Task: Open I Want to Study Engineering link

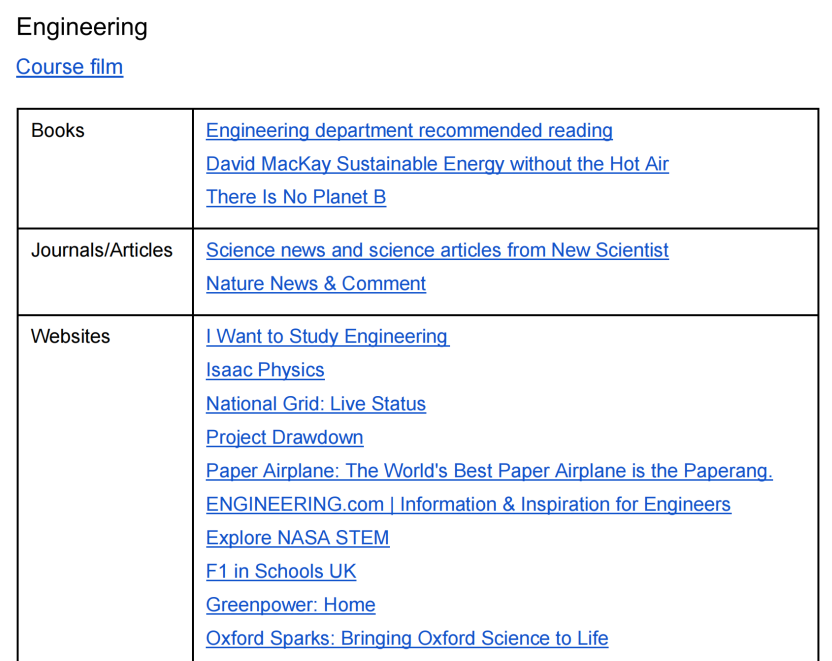Action: coord(328,336)
